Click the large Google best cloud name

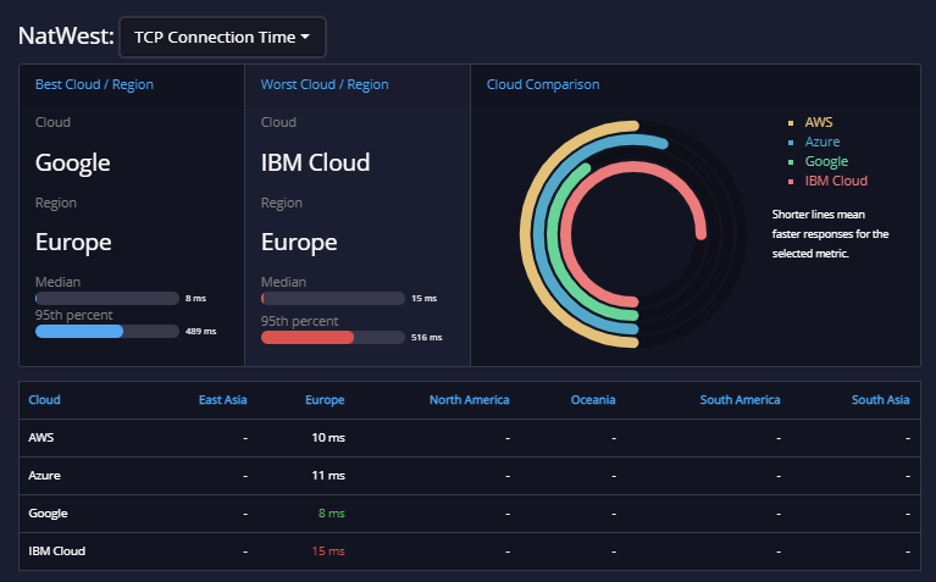(73, 163)
